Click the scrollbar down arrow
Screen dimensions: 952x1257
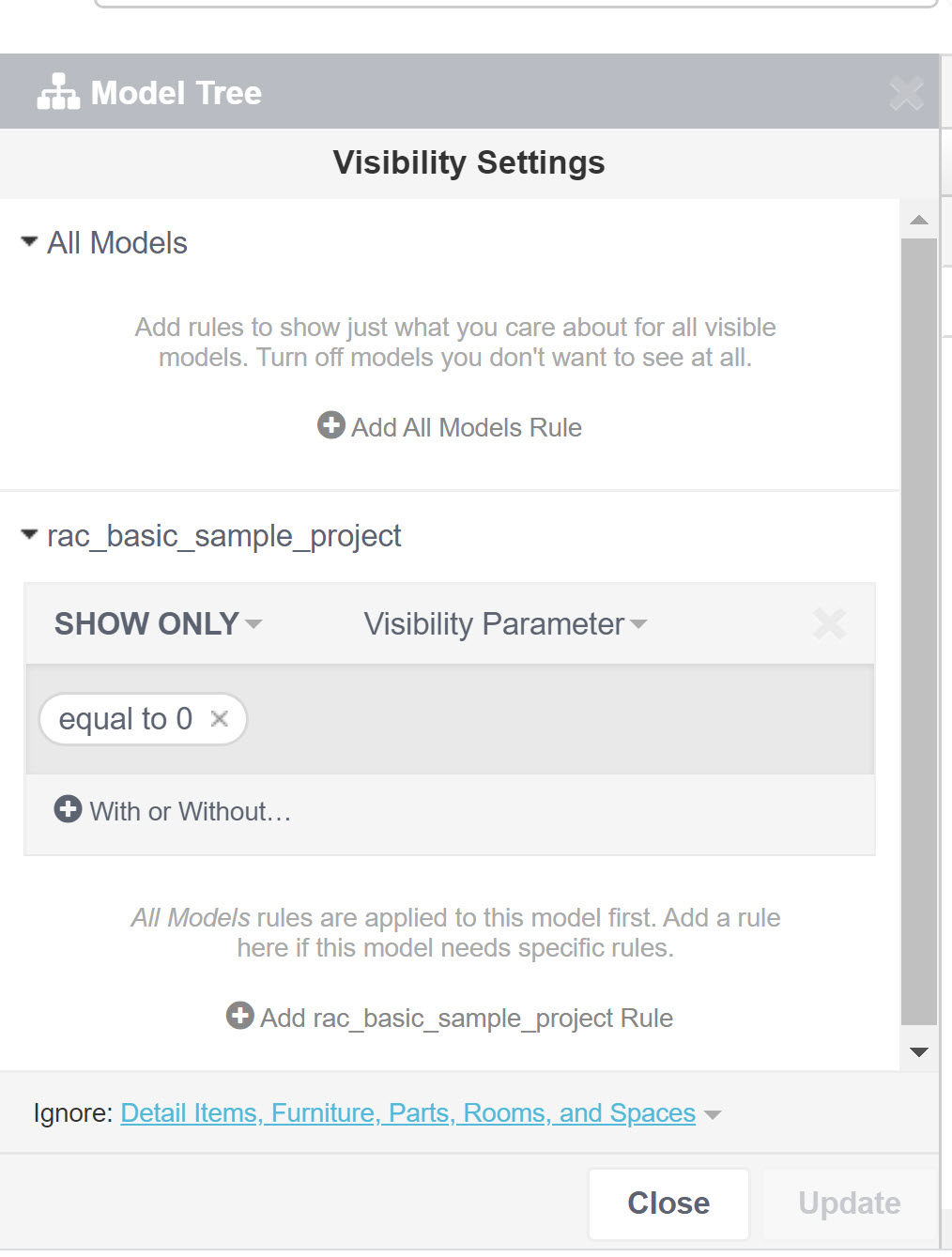tap(919, 1051)
